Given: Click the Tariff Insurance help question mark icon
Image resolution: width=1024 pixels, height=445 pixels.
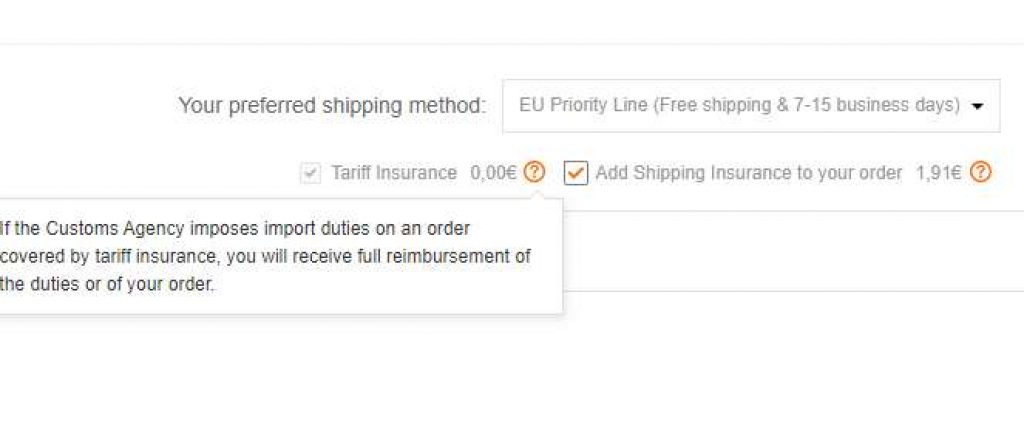Looking at the screenshot, I should pos(535,172).
